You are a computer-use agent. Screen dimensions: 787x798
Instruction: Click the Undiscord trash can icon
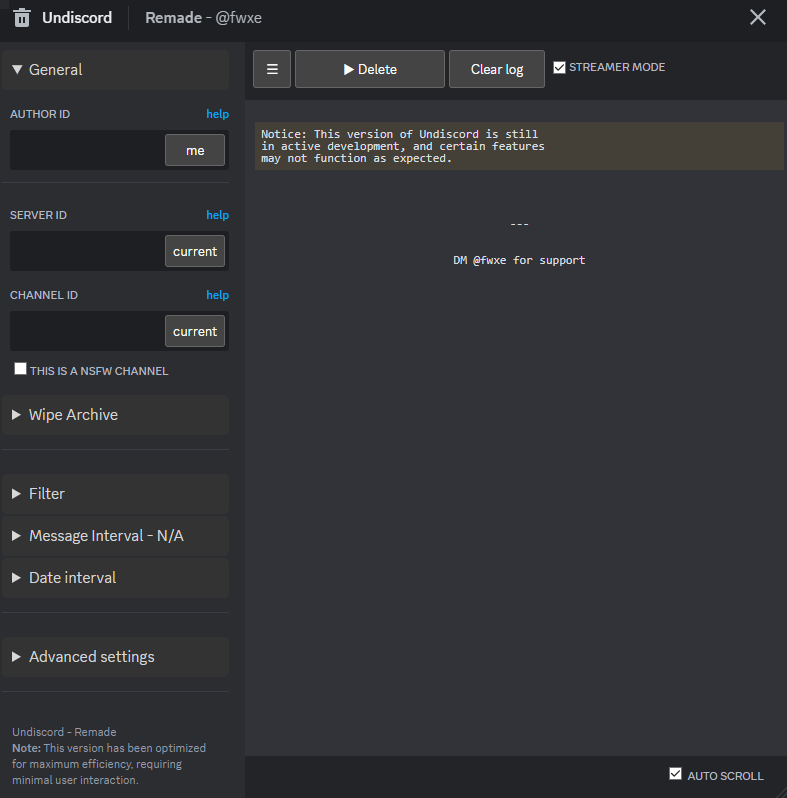[21, 18]
